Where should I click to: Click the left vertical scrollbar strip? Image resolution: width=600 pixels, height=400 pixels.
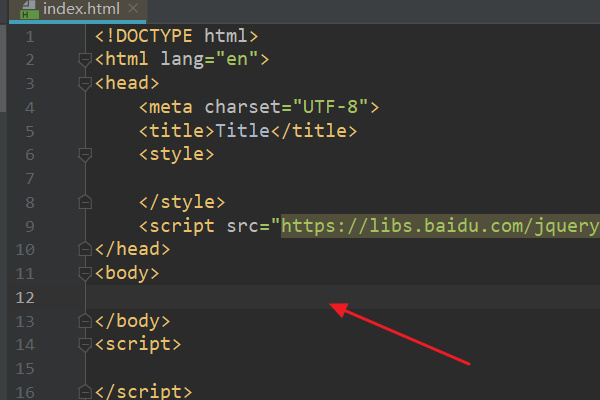tap(3, 68)
